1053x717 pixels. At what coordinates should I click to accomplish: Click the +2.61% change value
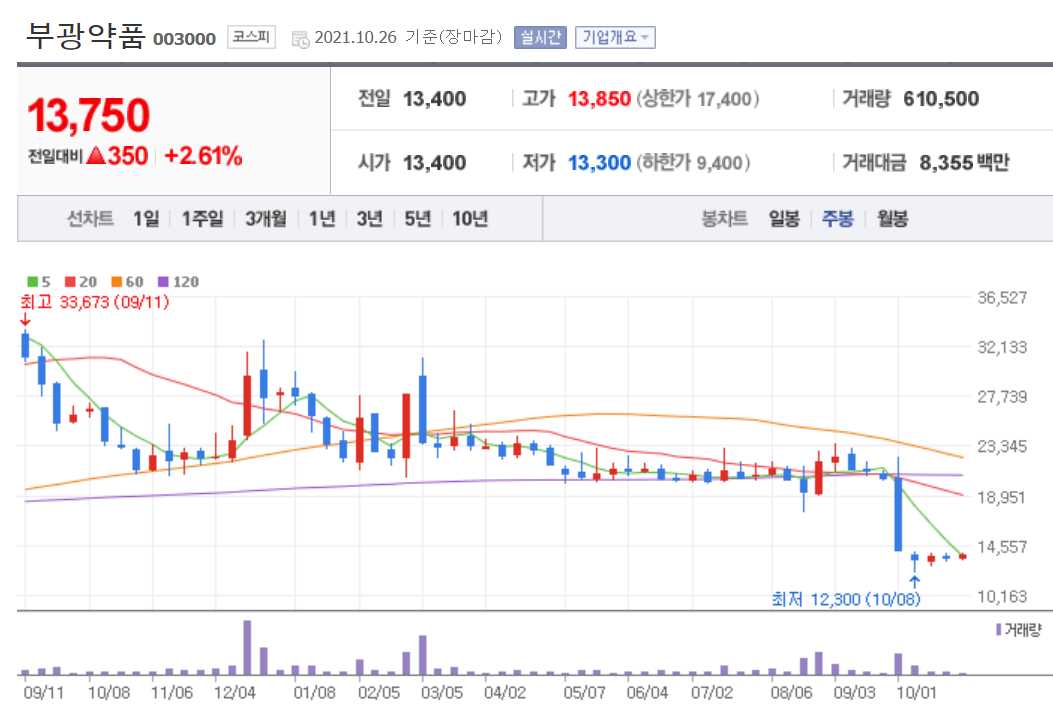click(x=203, y=156)
